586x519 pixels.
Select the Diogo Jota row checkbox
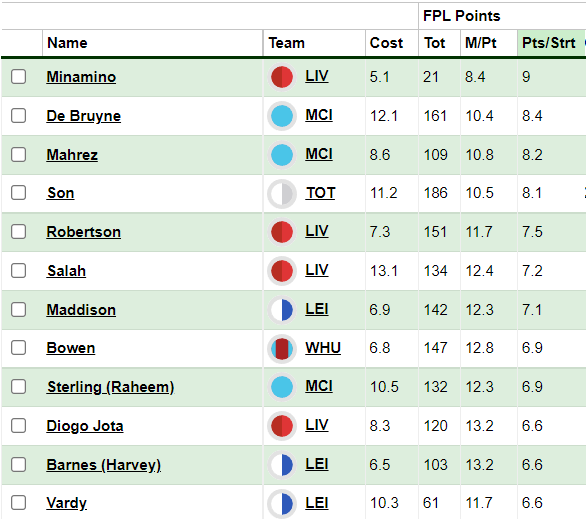pyautogui.click(x=18, y=426)
